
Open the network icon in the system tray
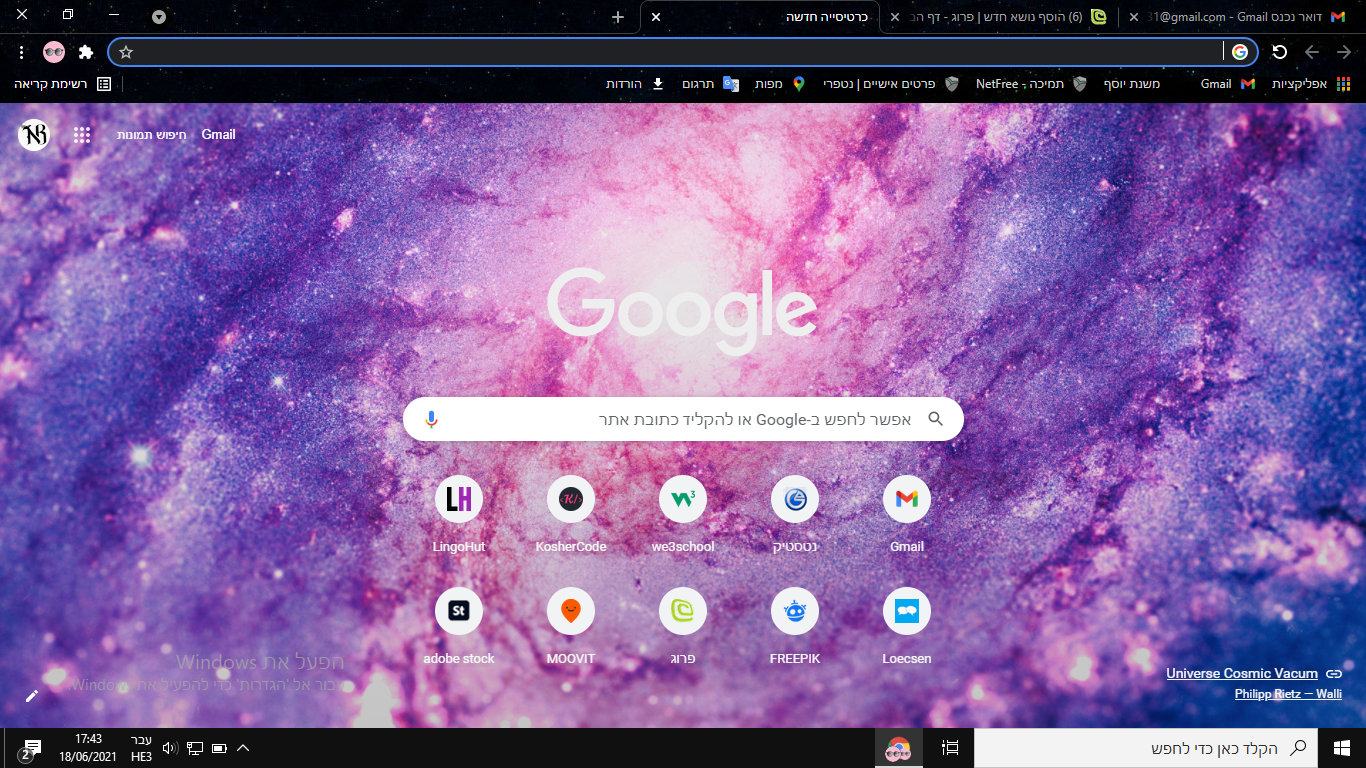pyautogui.click(x=195, y=748)
